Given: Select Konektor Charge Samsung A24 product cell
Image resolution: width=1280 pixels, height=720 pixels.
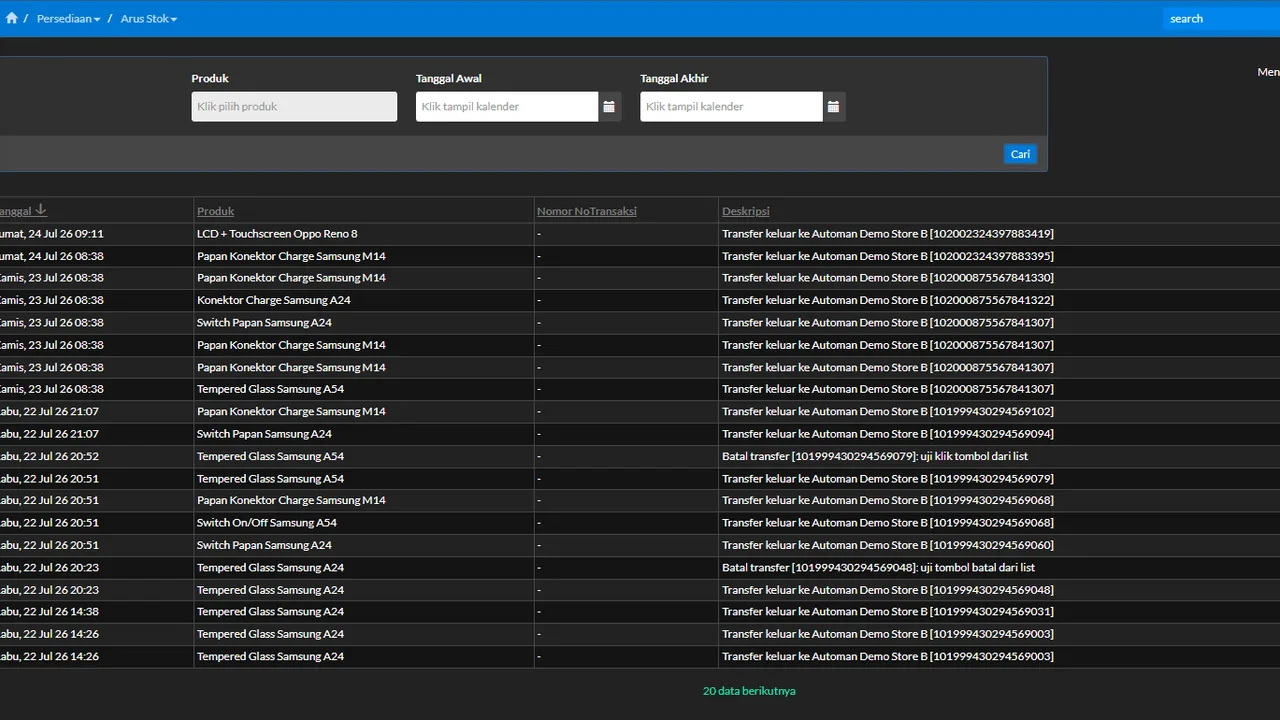Looking at the screenshot, I should tap(274, 300).
